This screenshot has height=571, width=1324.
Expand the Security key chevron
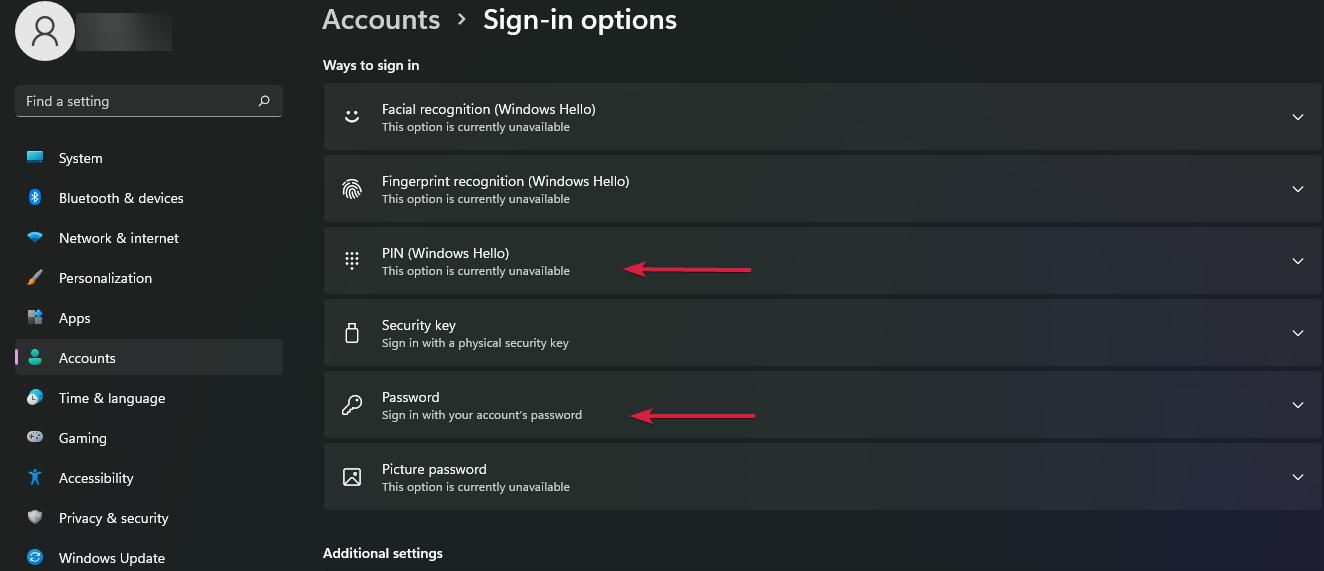(1298, 333)
